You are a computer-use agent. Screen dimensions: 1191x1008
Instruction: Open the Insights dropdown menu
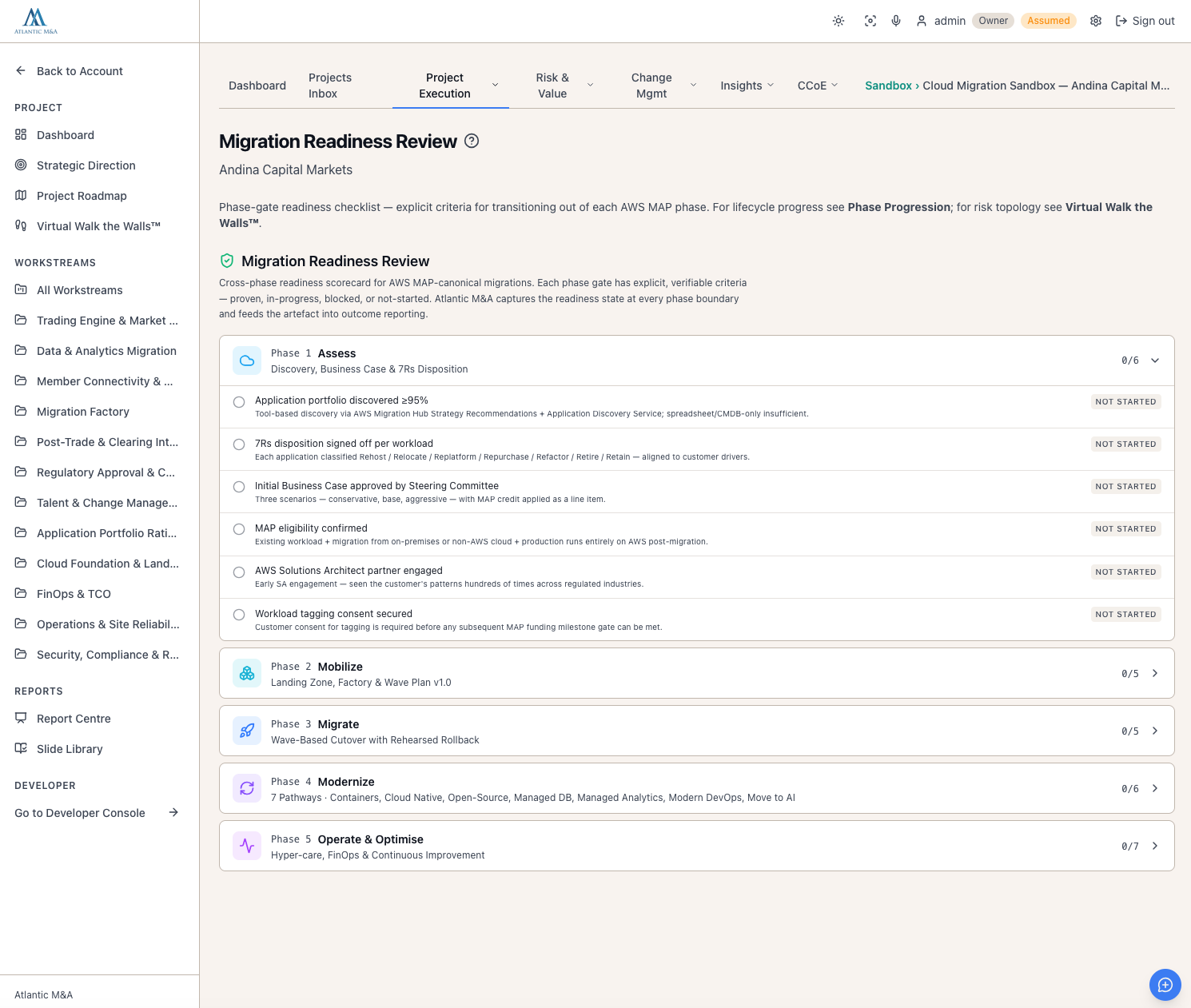coord(747,86)
